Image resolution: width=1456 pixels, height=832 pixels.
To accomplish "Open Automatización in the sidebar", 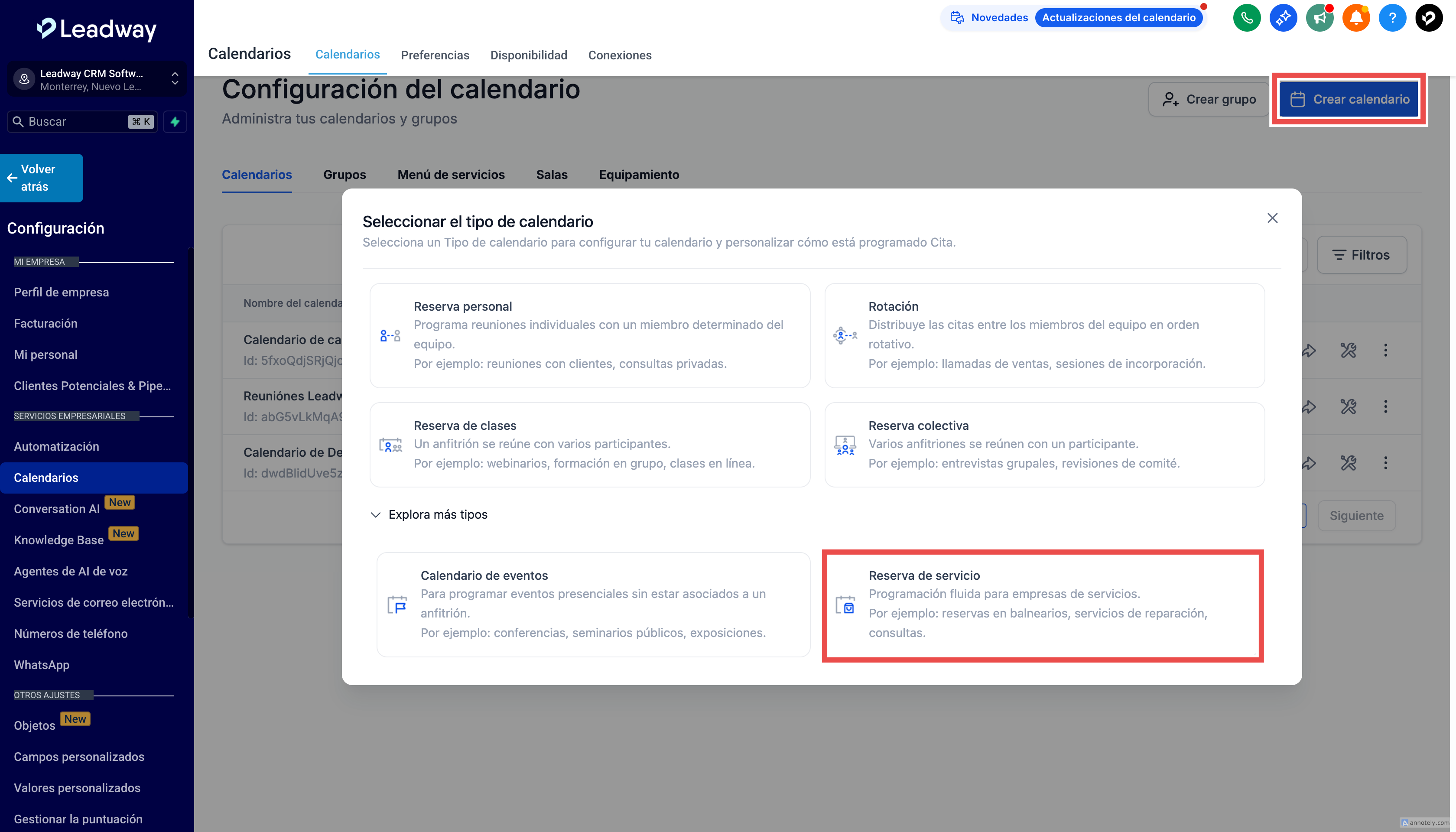I will click(56, 446).
